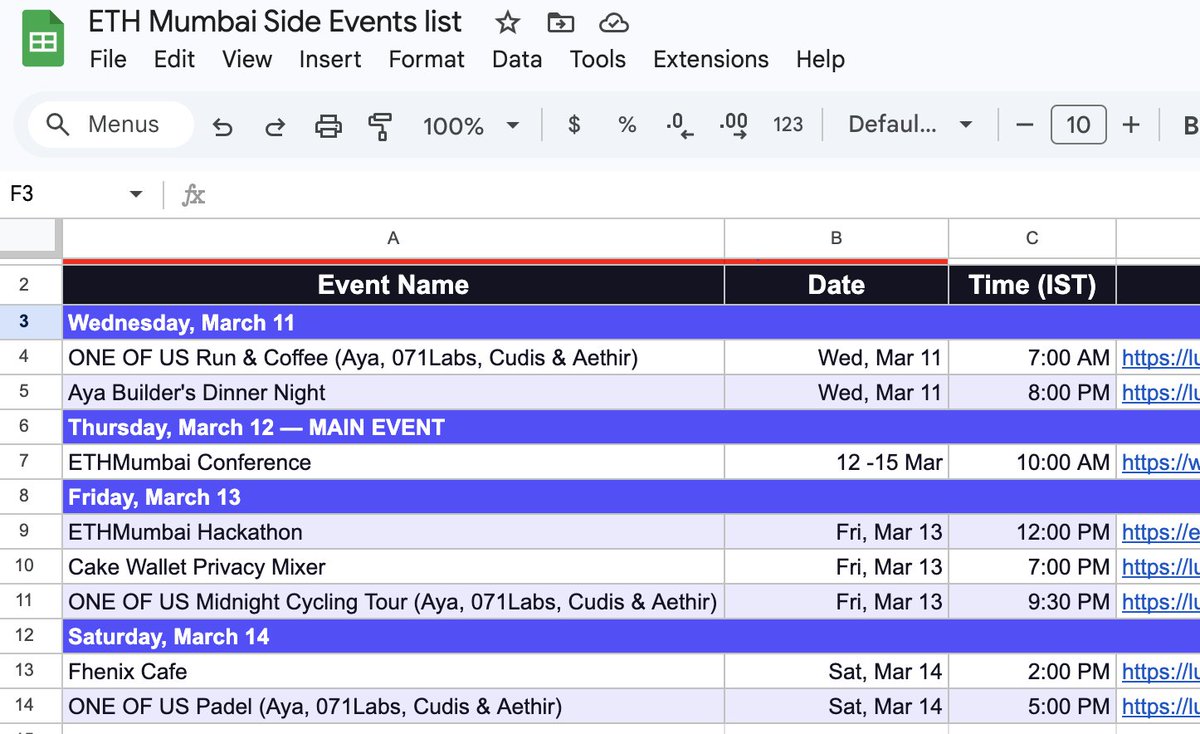Open the Default font dropdown
This screenshot has width=1200, height=734.
pos(910,125)
